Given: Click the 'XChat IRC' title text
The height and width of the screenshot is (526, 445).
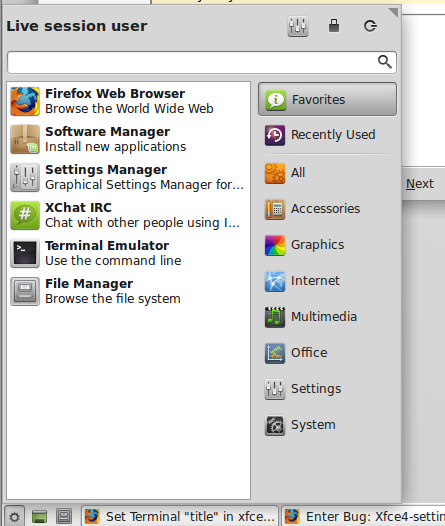Looking at the screenshot, I should click(78, 208).
